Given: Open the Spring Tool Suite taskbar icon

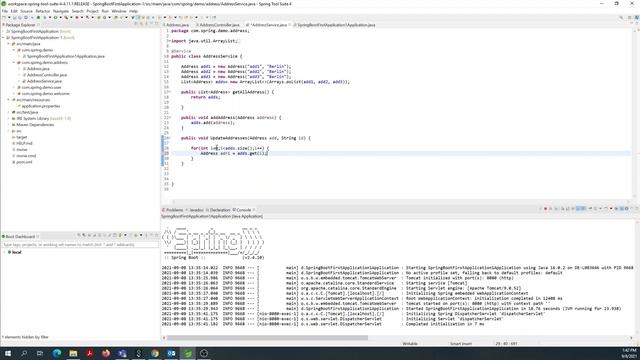Looking at the screenshot, I should [x=188, y=353].
